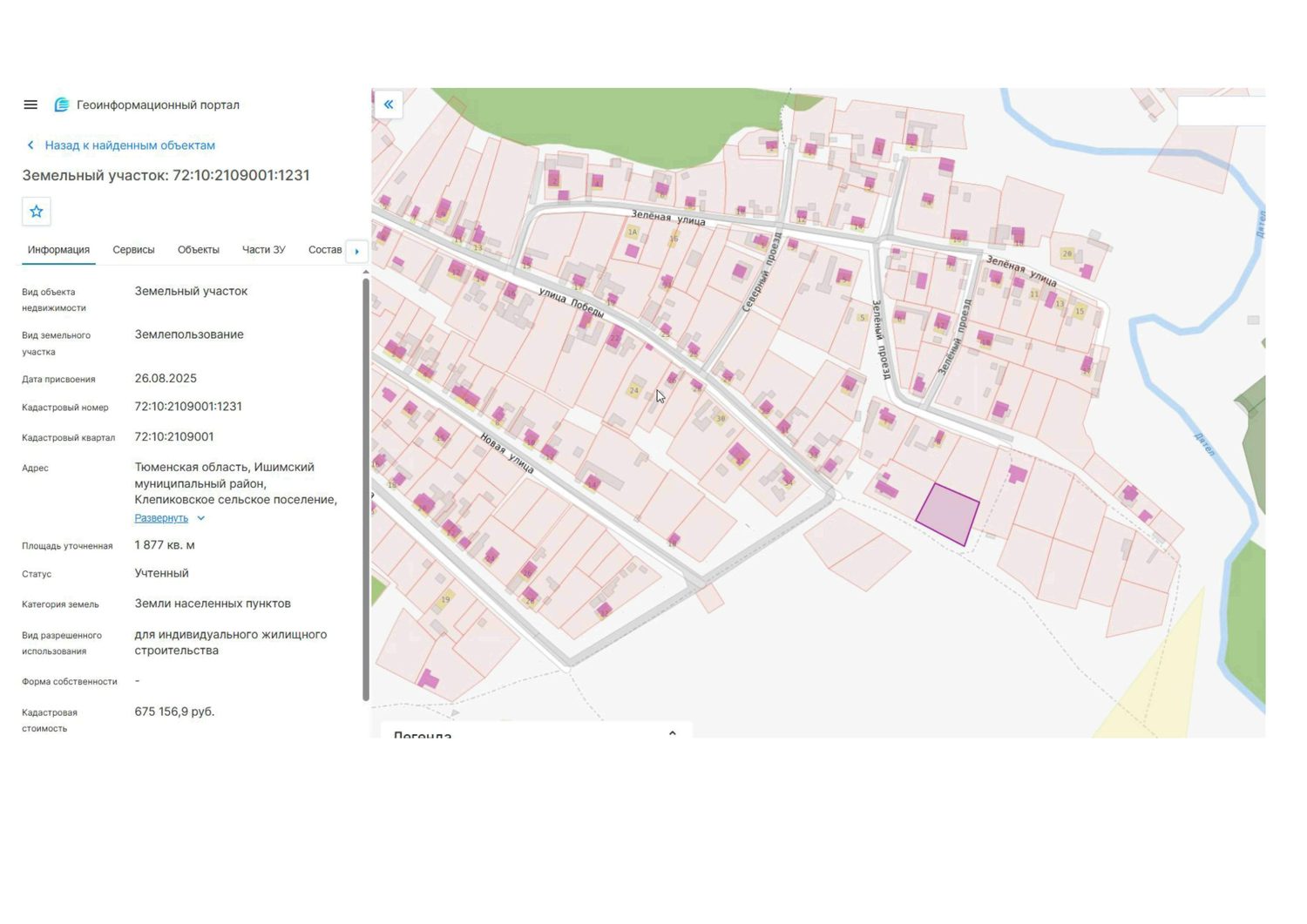Expand the address with the Развернуть link
Image resolution: width=1307 pixels, height=924 pixels.
[161, 518]
